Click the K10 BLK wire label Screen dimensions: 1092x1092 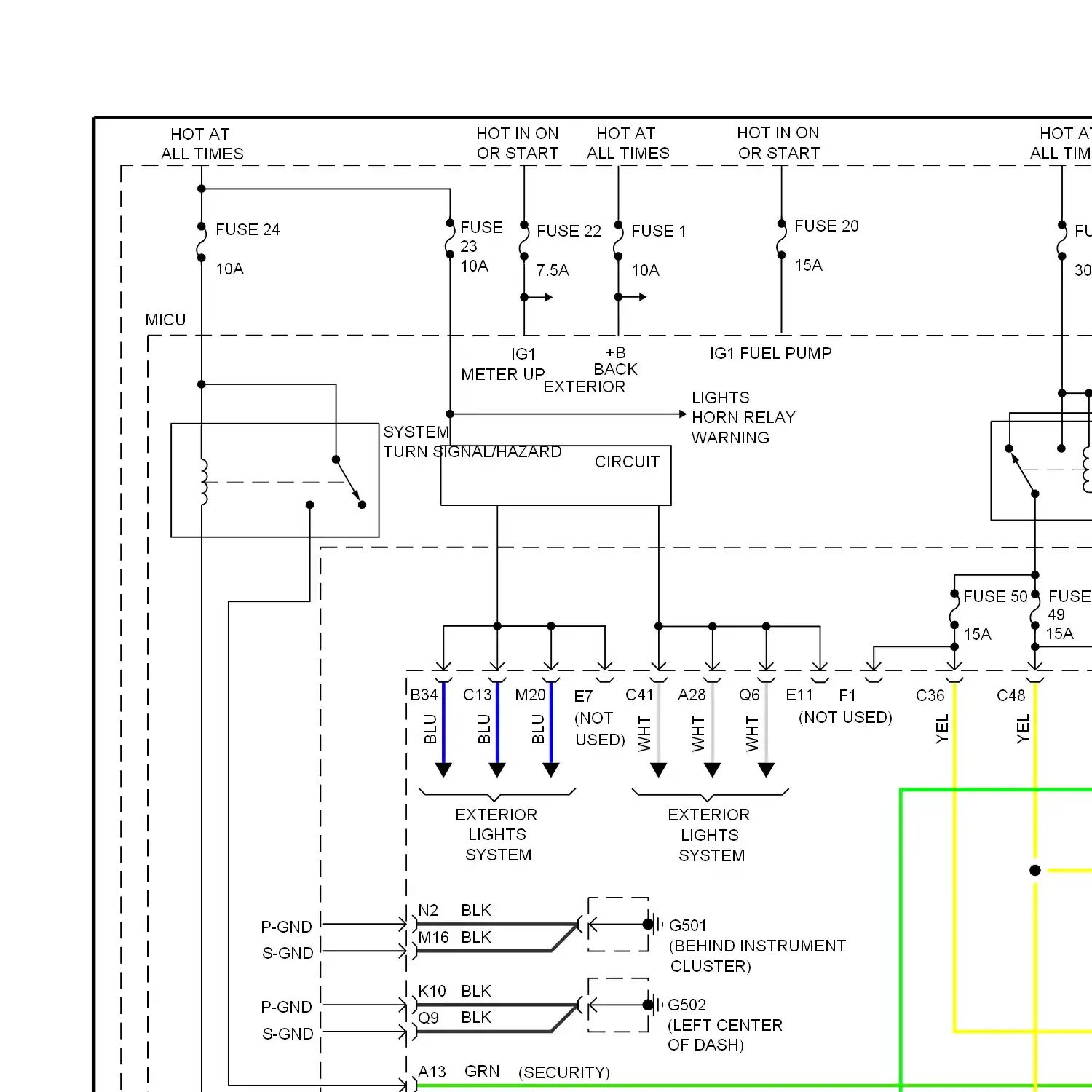pyautogui.click(x=454, y=991)
